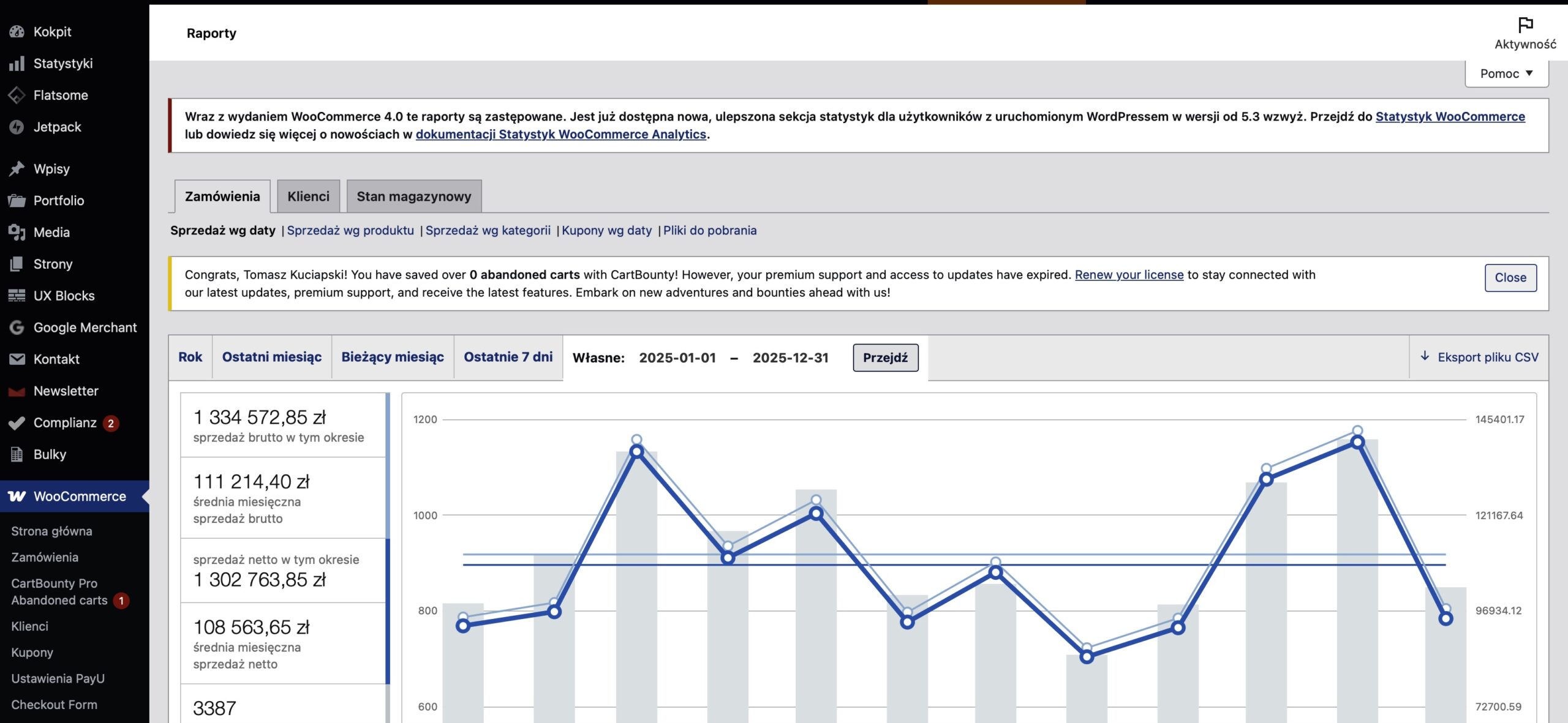Screen dimensions: 1568x723
Task: Click the Wpisy pushpin icon
Action: [x=17, y=169]
